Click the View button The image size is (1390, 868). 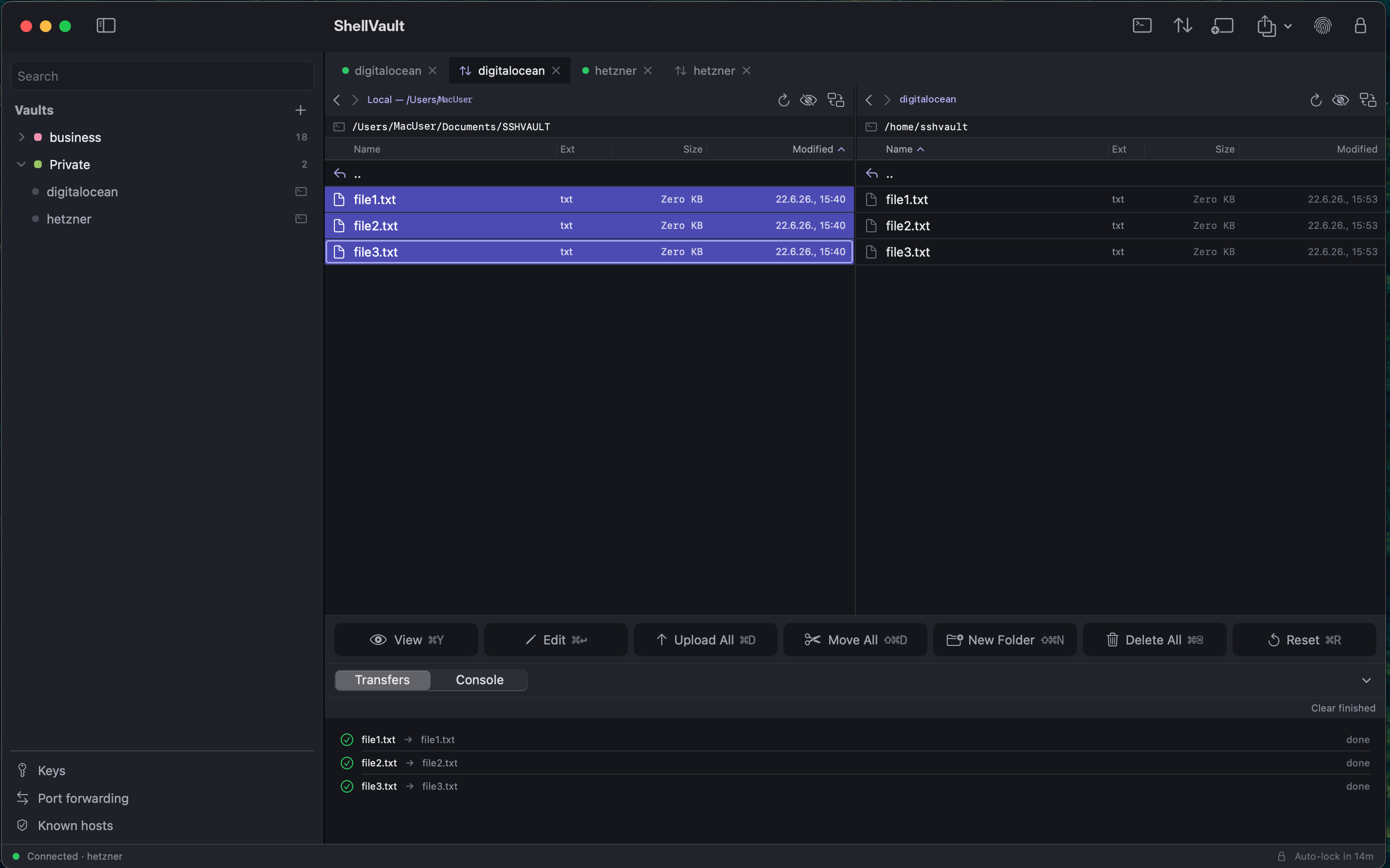[x=406, y=640]
